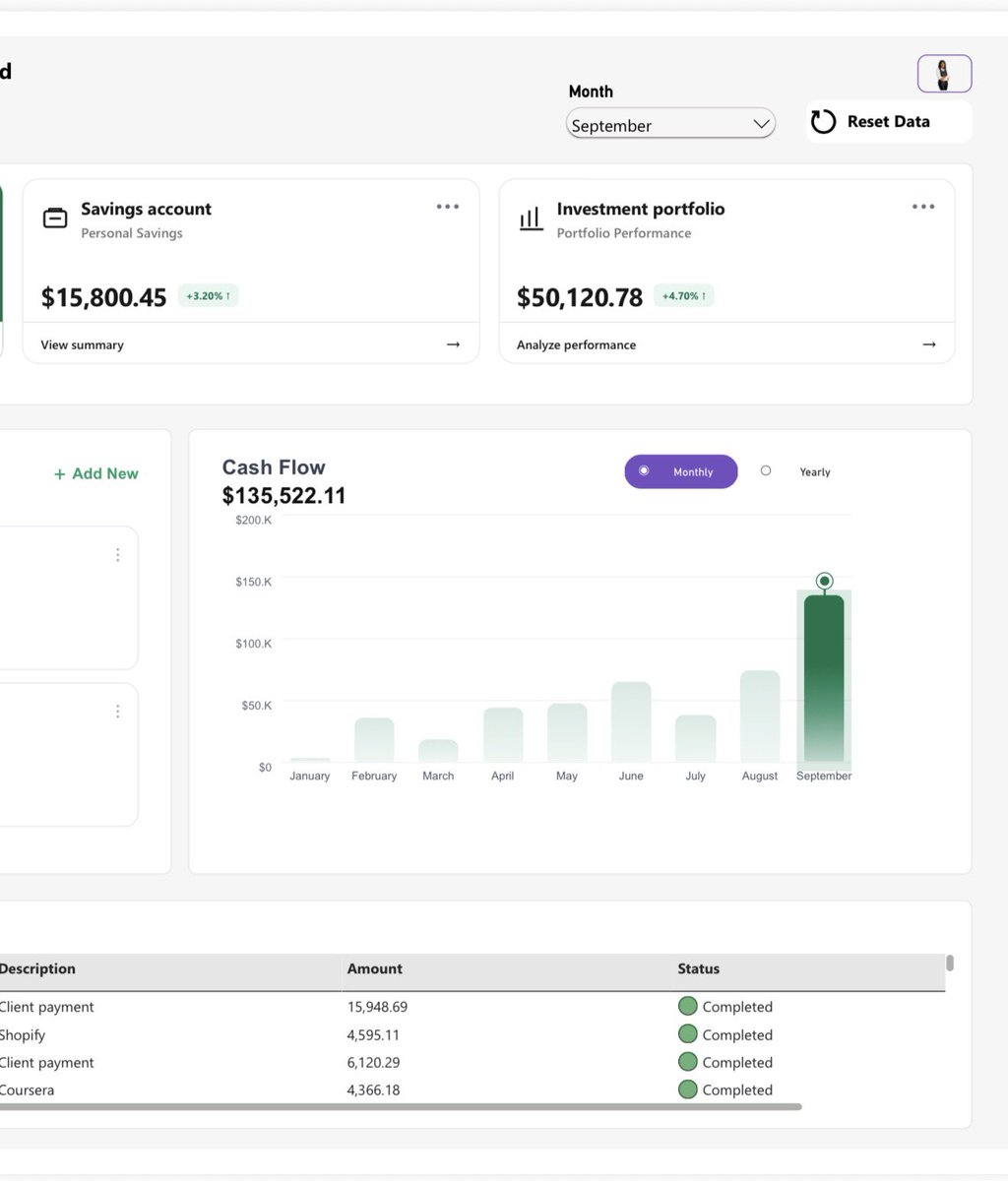1008x1181 pixels.
Task: Sort by the Status column header
Action: coord(699,968)
